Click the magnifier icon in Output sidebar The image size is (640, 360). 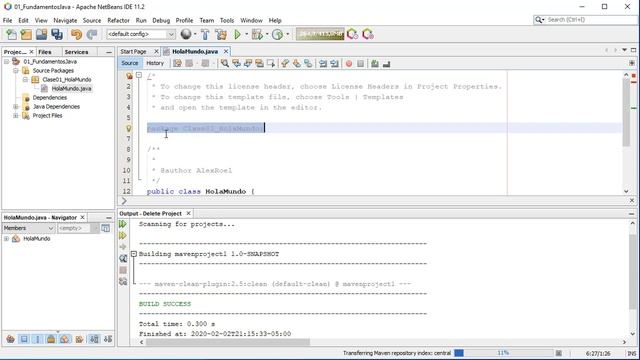[x=123, y=258]
